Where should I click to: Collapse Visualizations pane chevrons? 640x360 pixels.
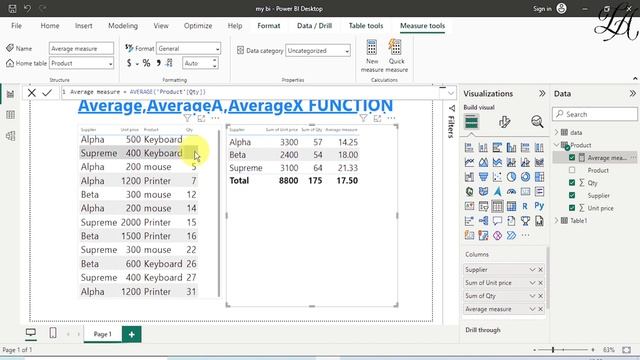click(542, 93)
